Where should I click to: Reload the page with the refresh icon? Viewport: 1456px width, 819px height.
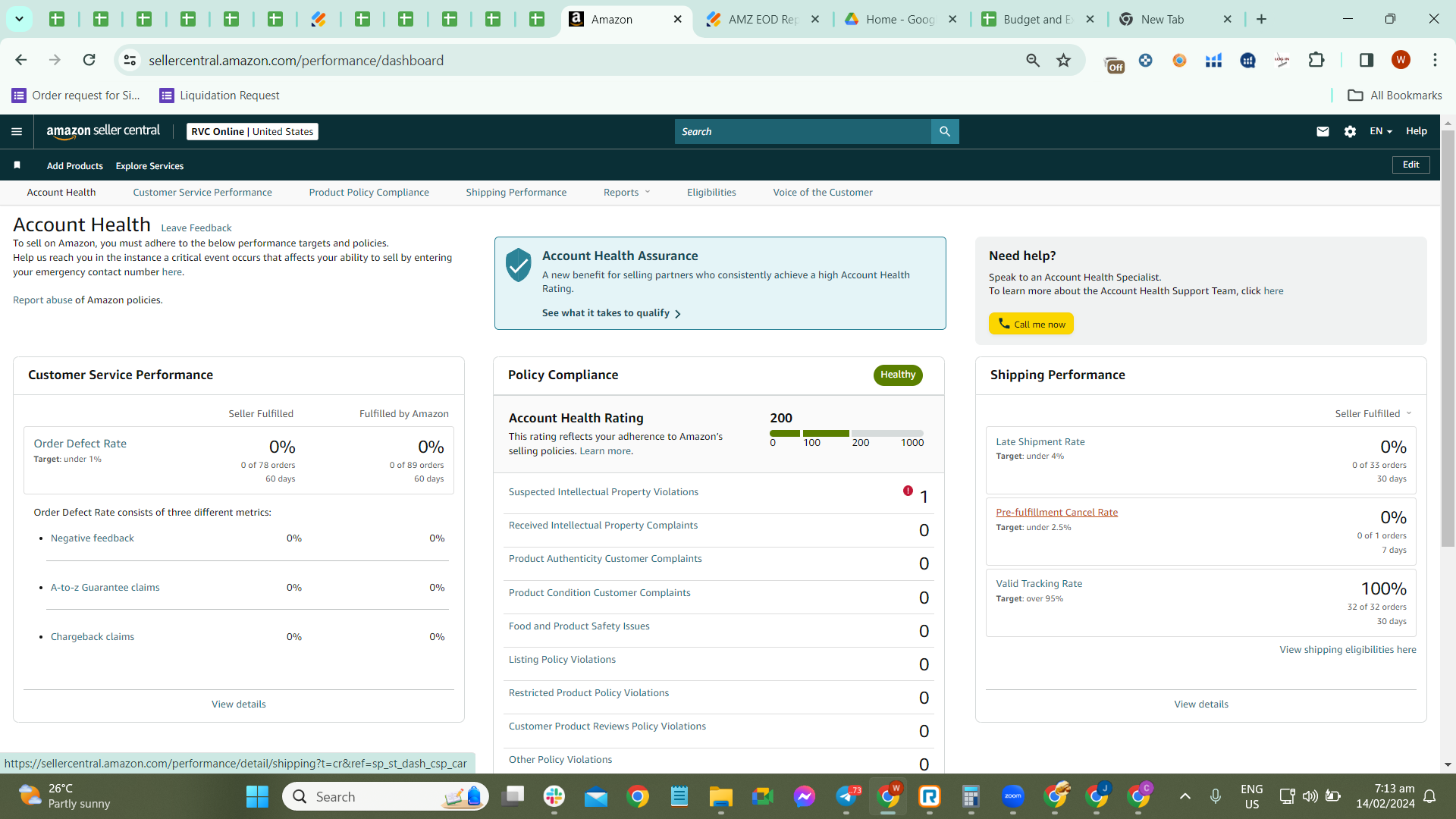[x=89, y=60]
